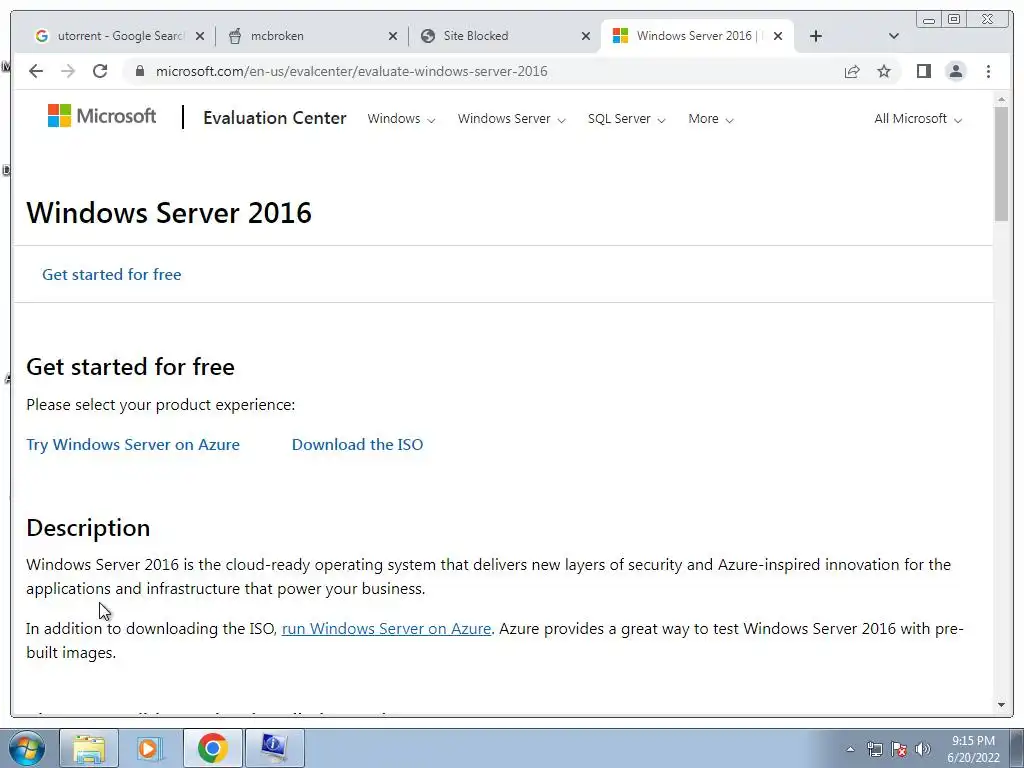The width and height of the screenshot is (1024, 768).
Task: Click the Microsoft logo
Action: pos(102,116)
